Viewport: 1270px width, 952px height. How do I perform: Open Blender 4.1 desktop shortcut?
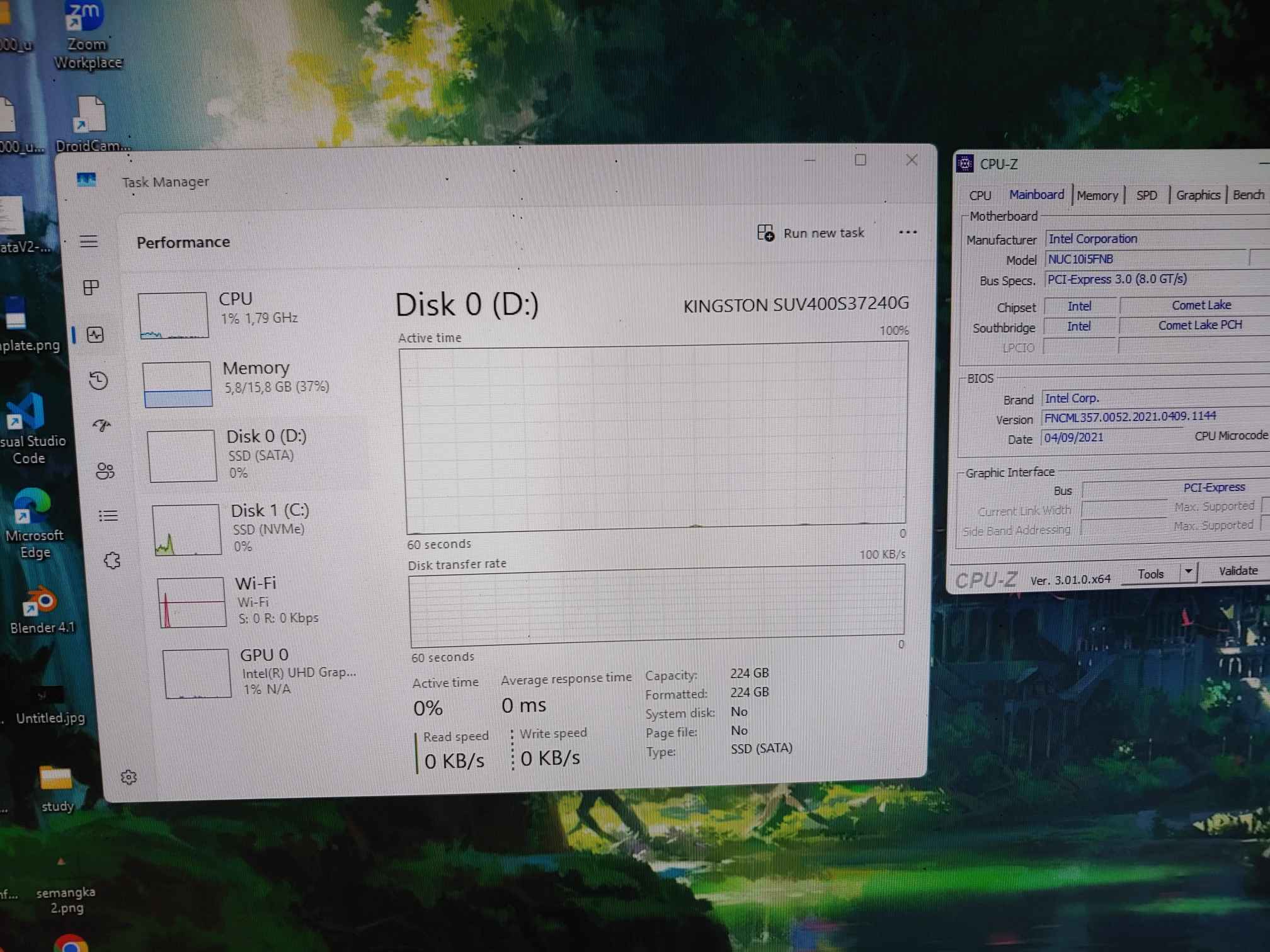[42, 610]
